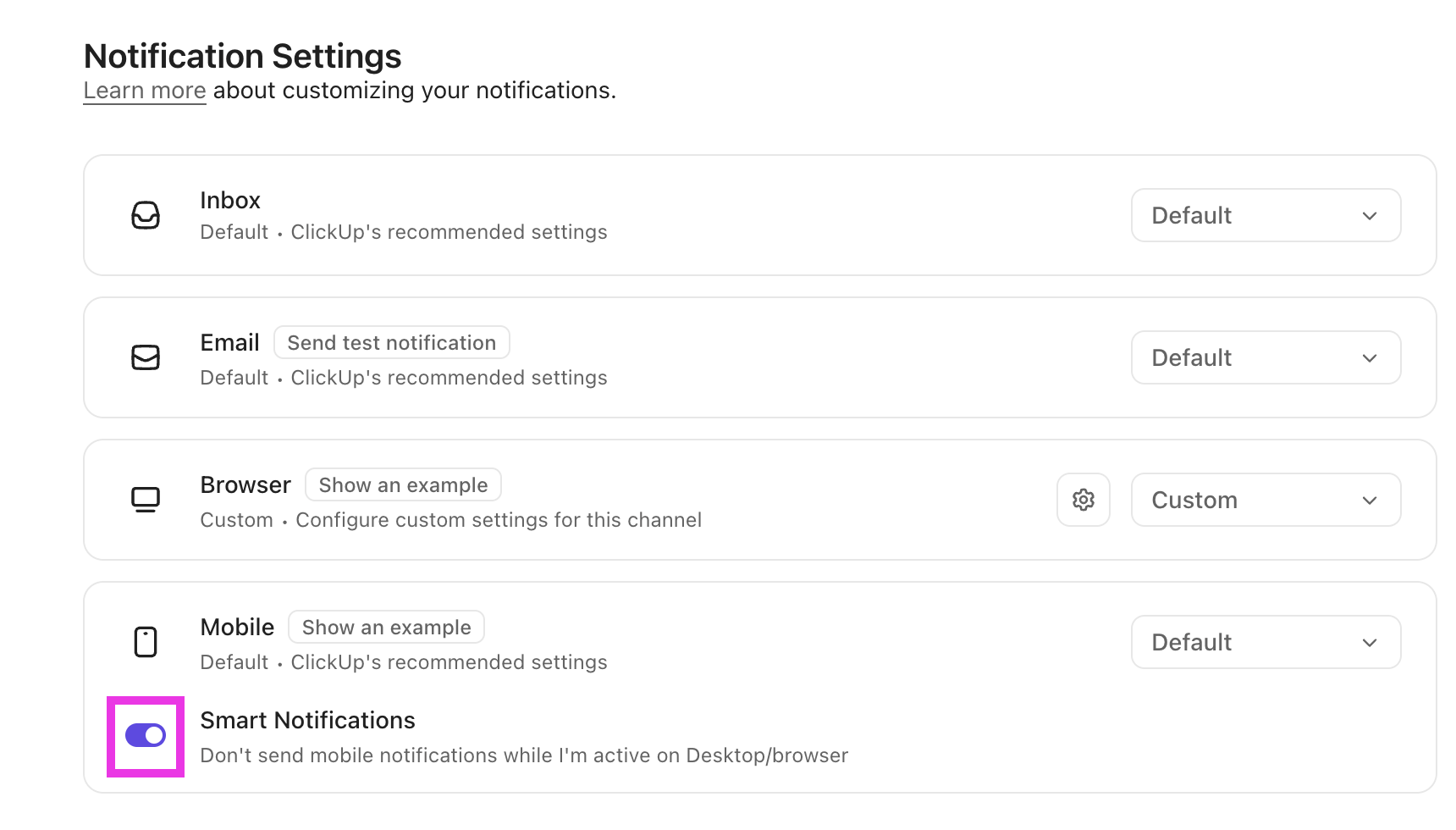Screen dimensions: 1456x830
Task: Click the Notification Settings heading
Action: [242, 56]
